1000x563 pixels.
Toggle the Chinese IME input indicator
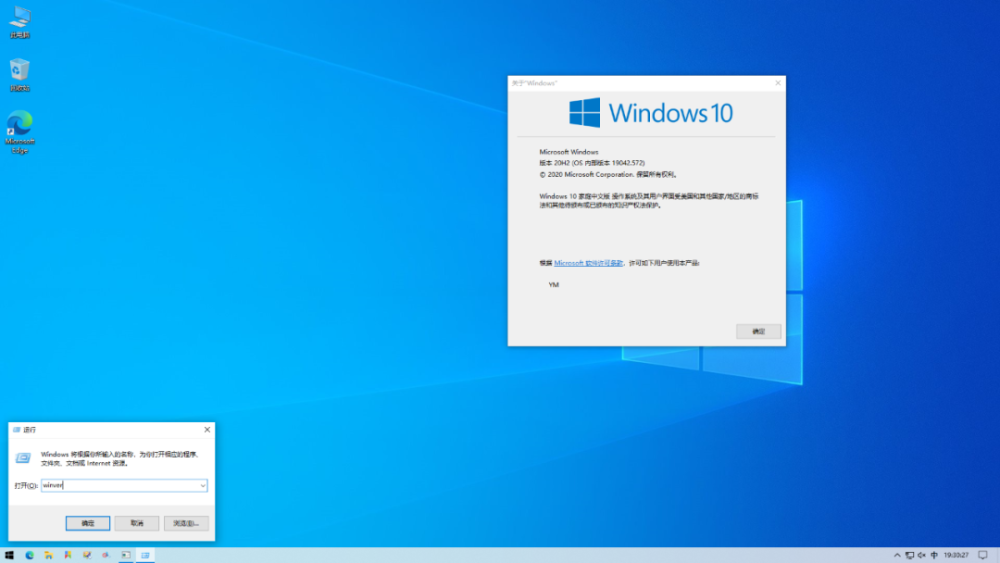click(x=934, y=555)
